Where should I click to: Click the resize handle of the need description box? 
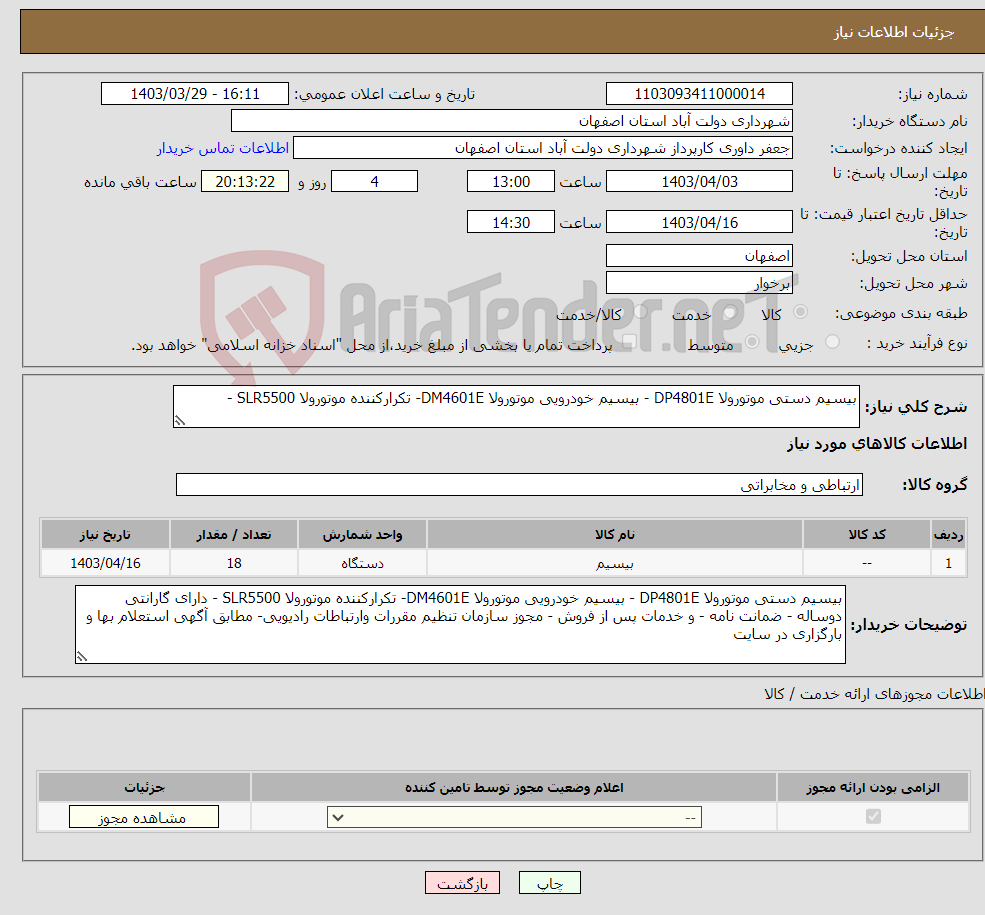180,421
